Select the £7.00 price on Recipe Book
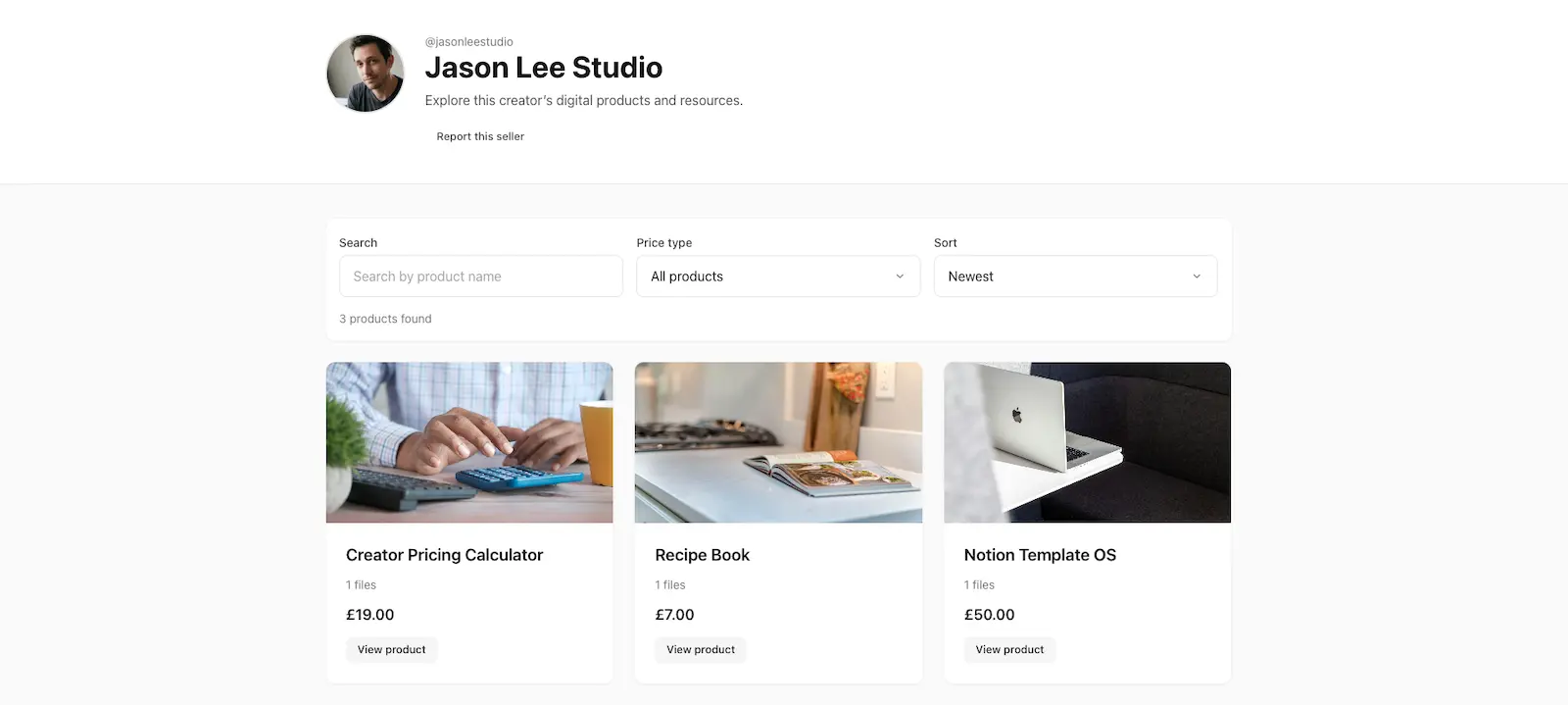Screen dimensions: 1568x705 click(x=674, y=615)
